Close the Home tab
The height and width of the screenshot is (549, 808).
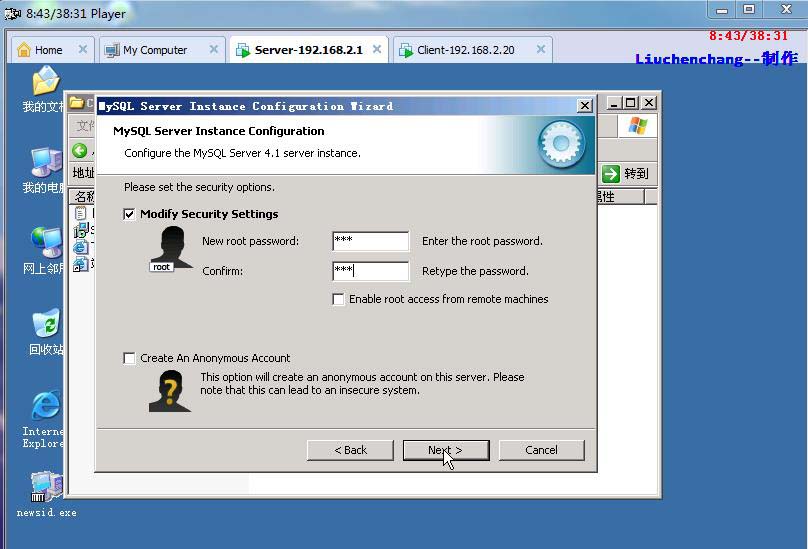coord(82,49)
